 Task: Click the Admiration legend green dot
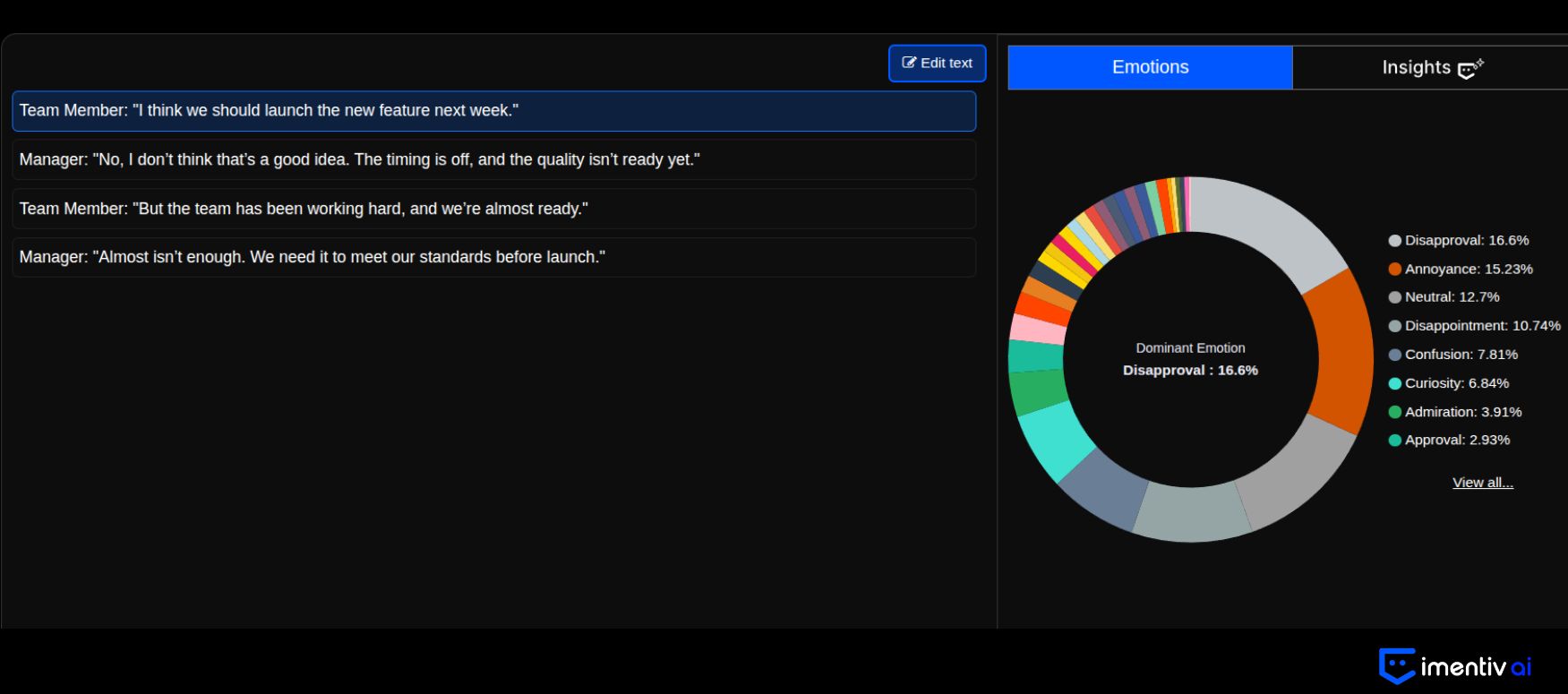point(1394,412)
